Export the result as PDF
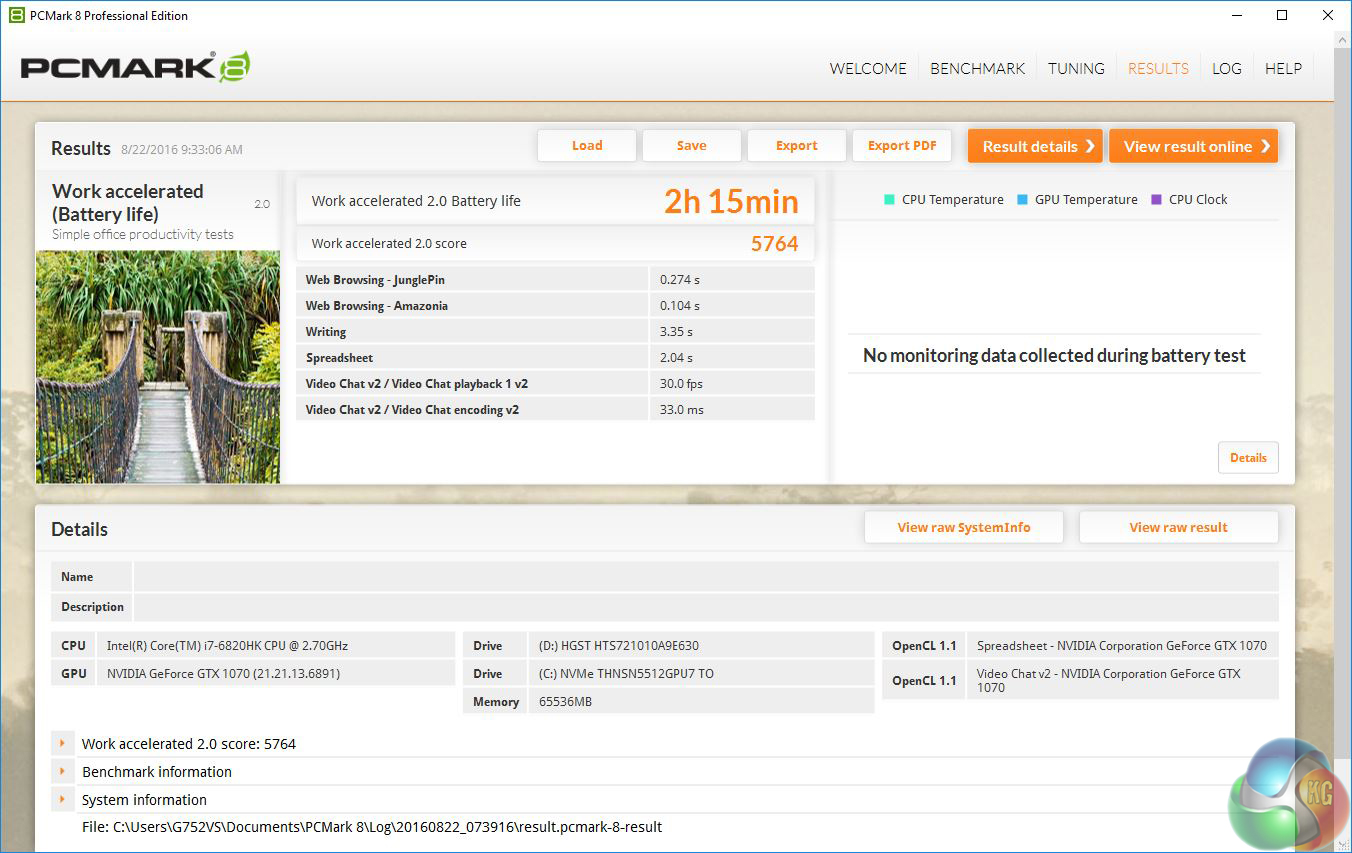 click(901, 146)
